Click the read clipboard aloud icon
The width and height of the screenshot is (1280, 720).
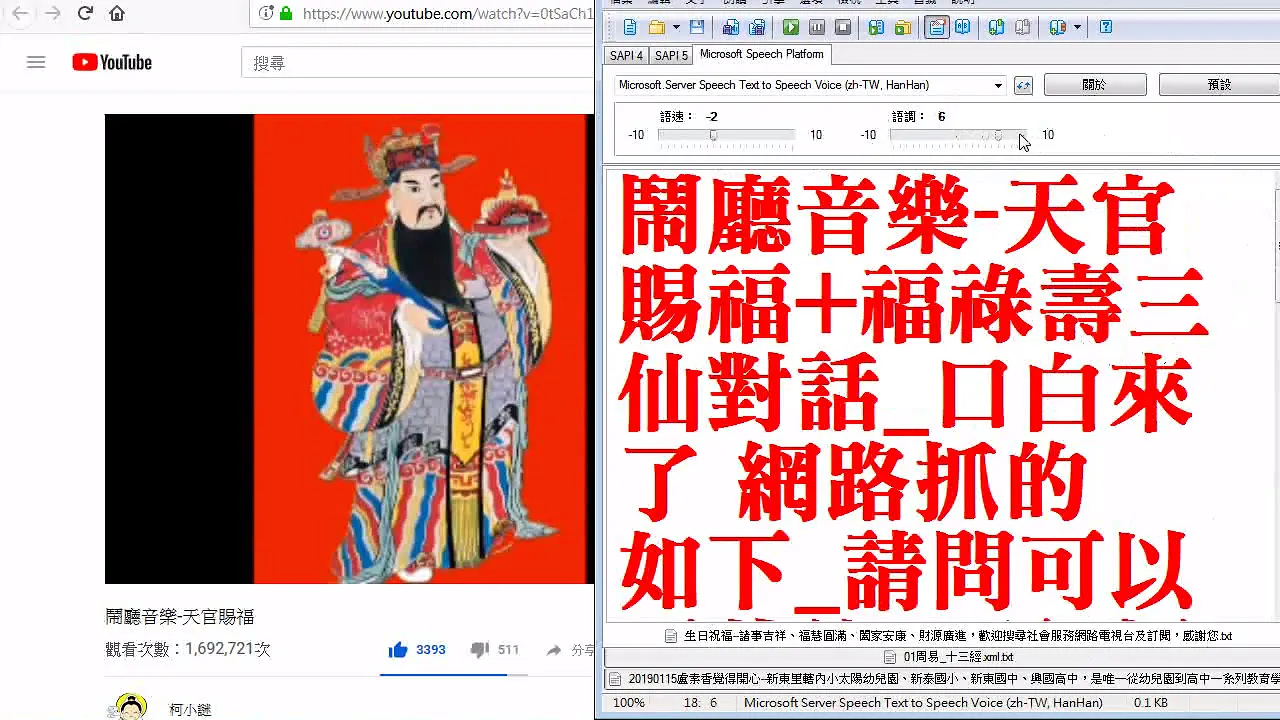[876, 28]
